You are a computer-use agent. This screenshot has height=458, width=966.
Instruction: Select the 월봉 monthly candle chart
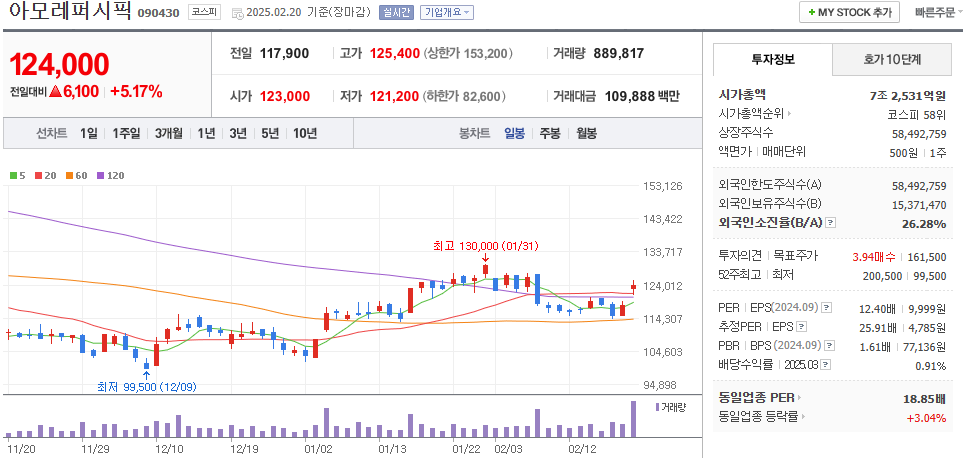pyautogui.click(x=586, y=133)
